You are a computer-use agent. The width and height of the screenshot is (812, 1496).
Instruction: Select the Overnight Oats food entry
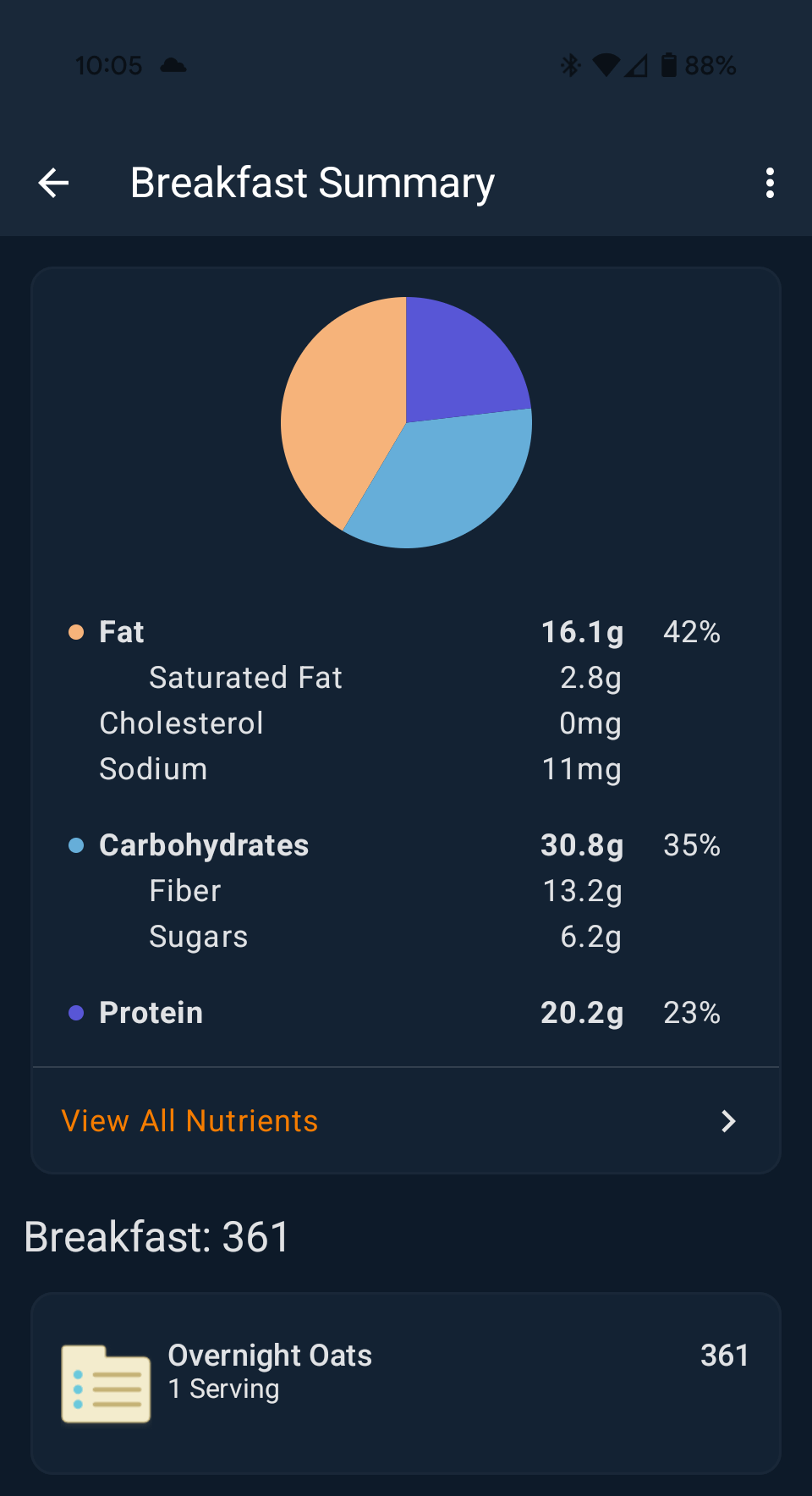[x=406, y=1371]
